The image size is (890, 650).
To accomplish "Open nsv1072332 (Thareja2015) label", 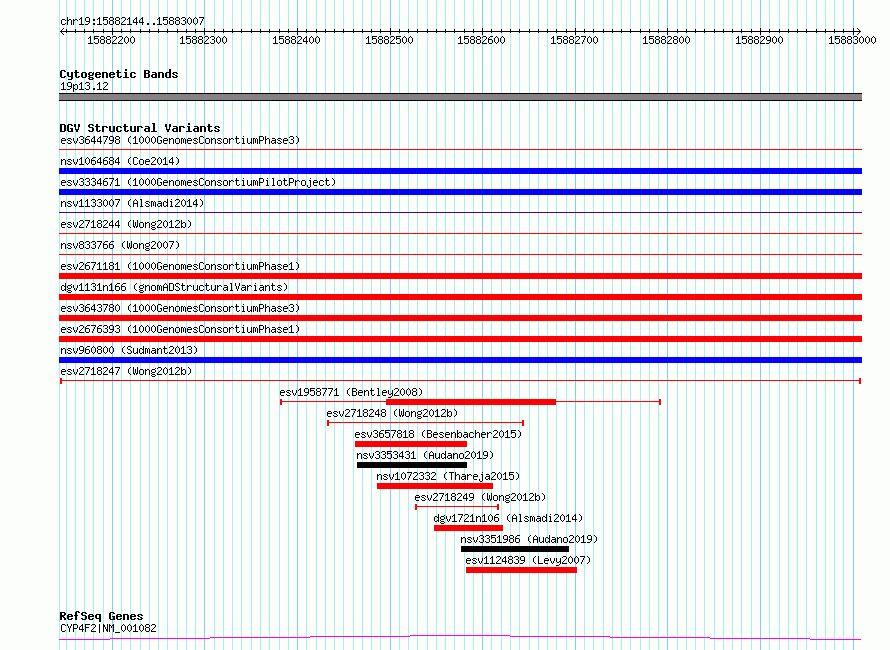I will 448,476.
